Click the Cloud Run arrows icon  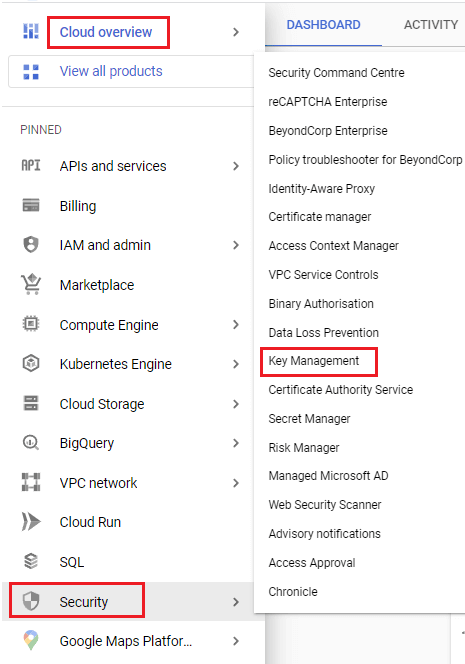(x=31, y=522)
